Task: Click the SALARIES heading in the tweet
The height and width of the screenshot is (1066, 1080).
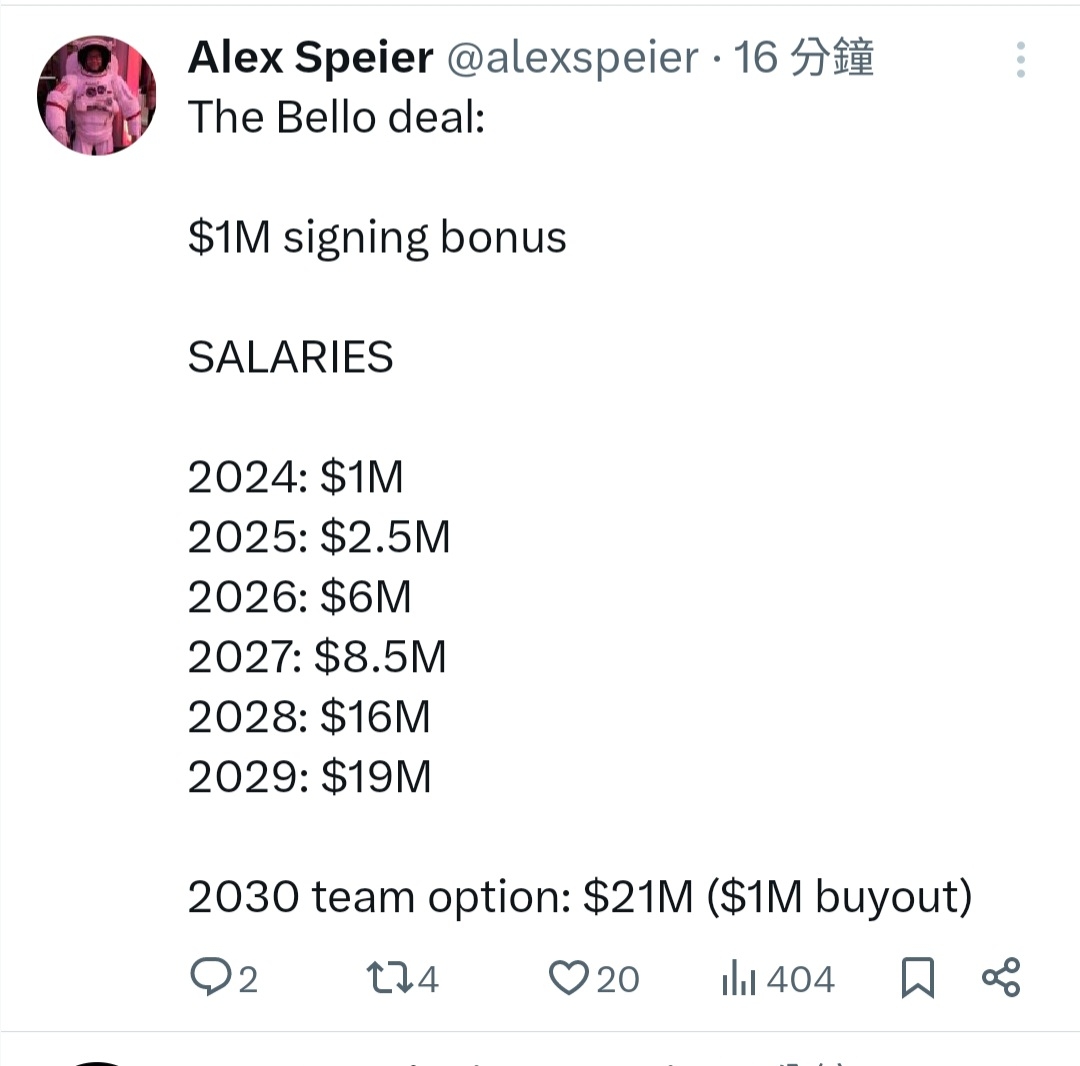Action: (290, 358)
